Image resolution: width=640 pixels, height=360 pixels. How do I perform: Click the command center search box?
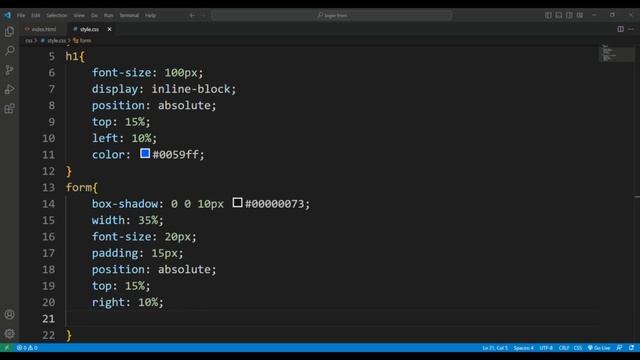tap(331, 15)
